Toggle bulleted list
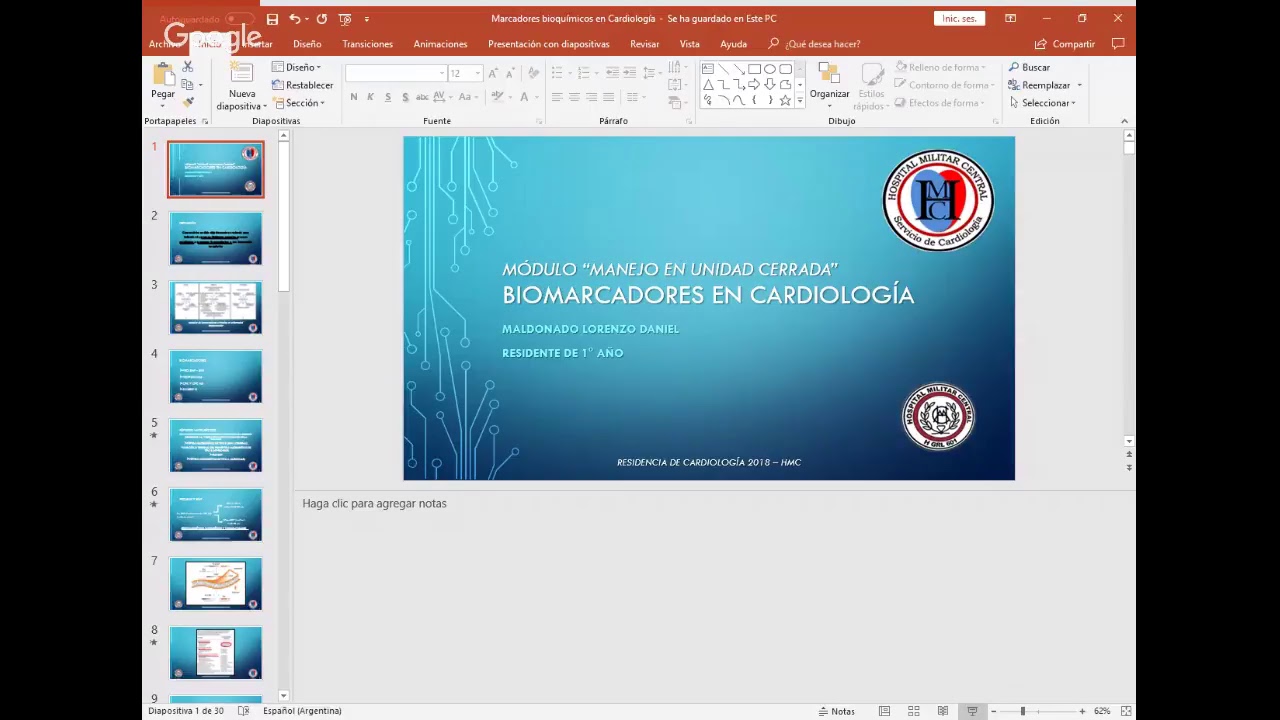Screen dimensions: 1280x720 click(x=557, y=73)
